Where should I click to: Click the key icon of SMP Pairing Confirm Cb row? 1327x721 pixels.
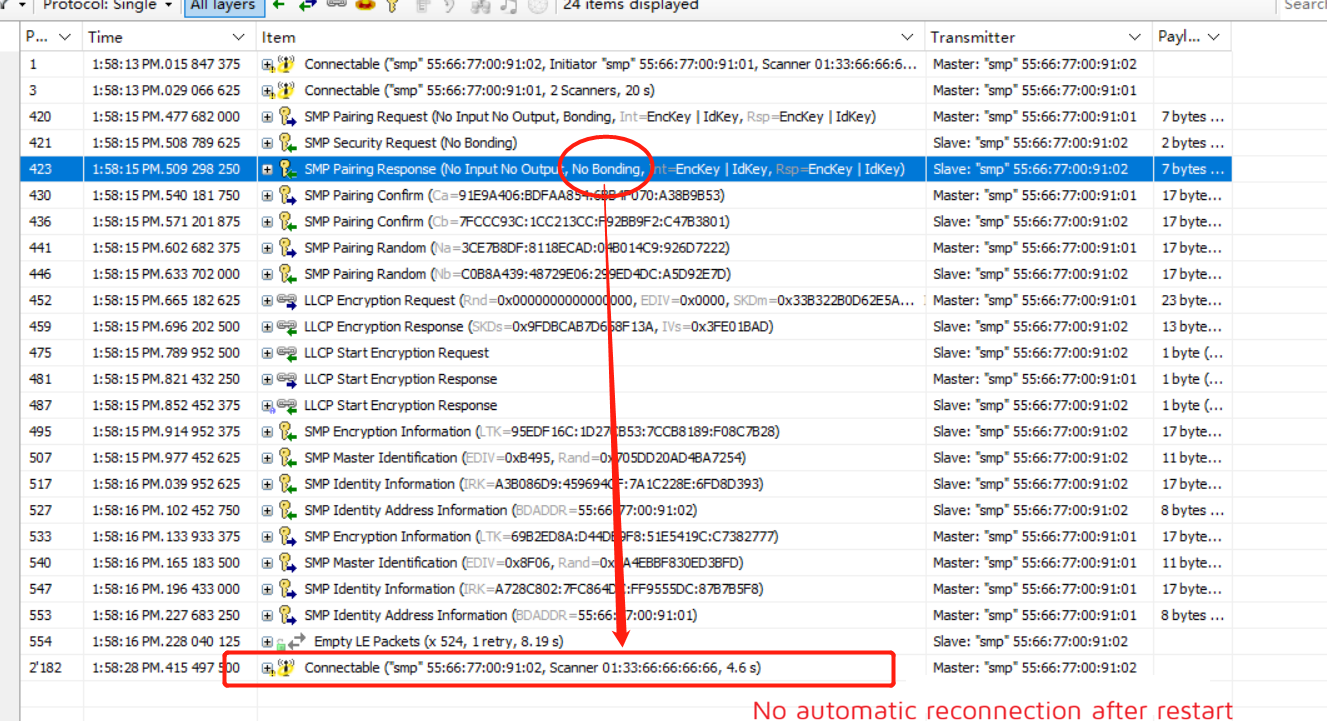287,222
